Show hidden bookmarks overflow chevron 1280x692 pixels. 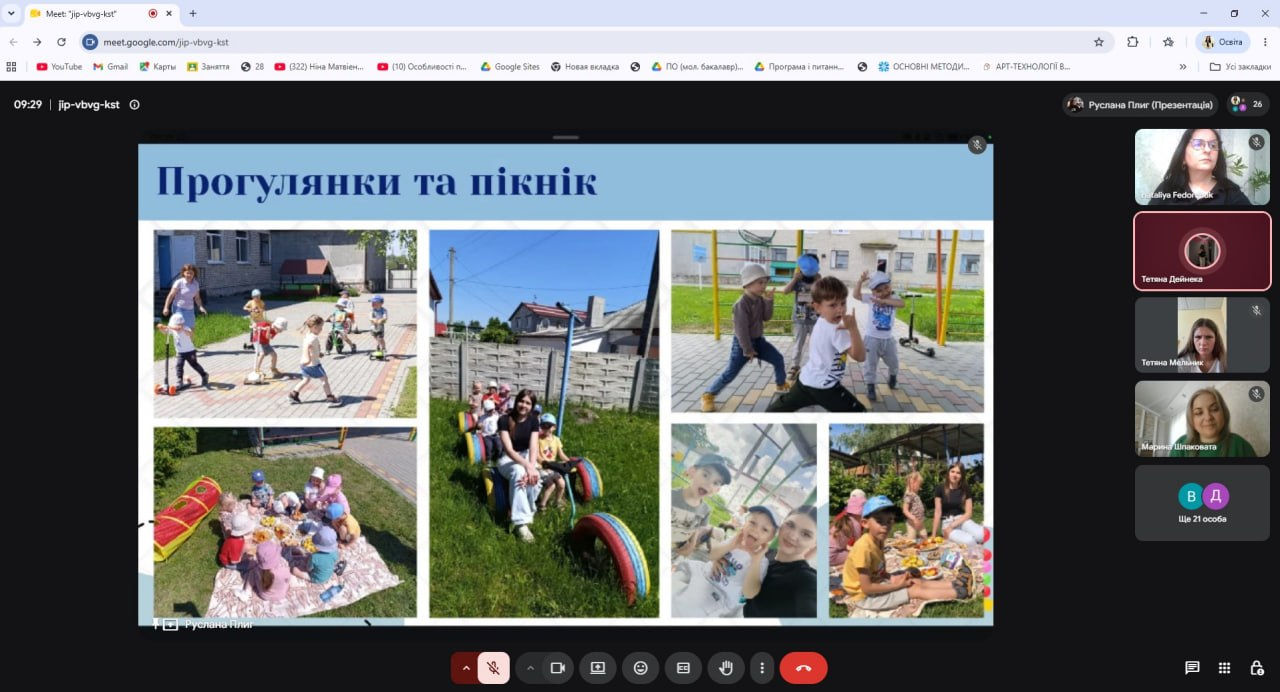tap(1183, 67)
